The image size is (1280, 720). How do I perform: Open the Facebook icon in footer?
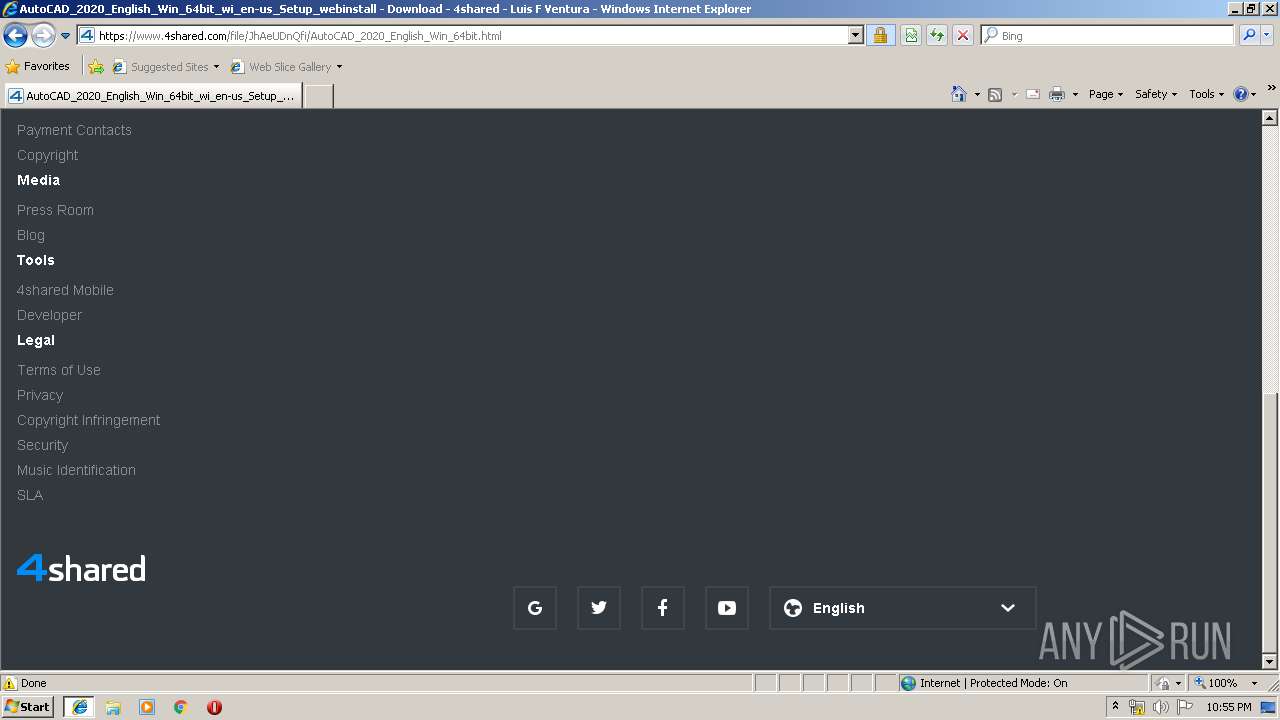[663, 608]
